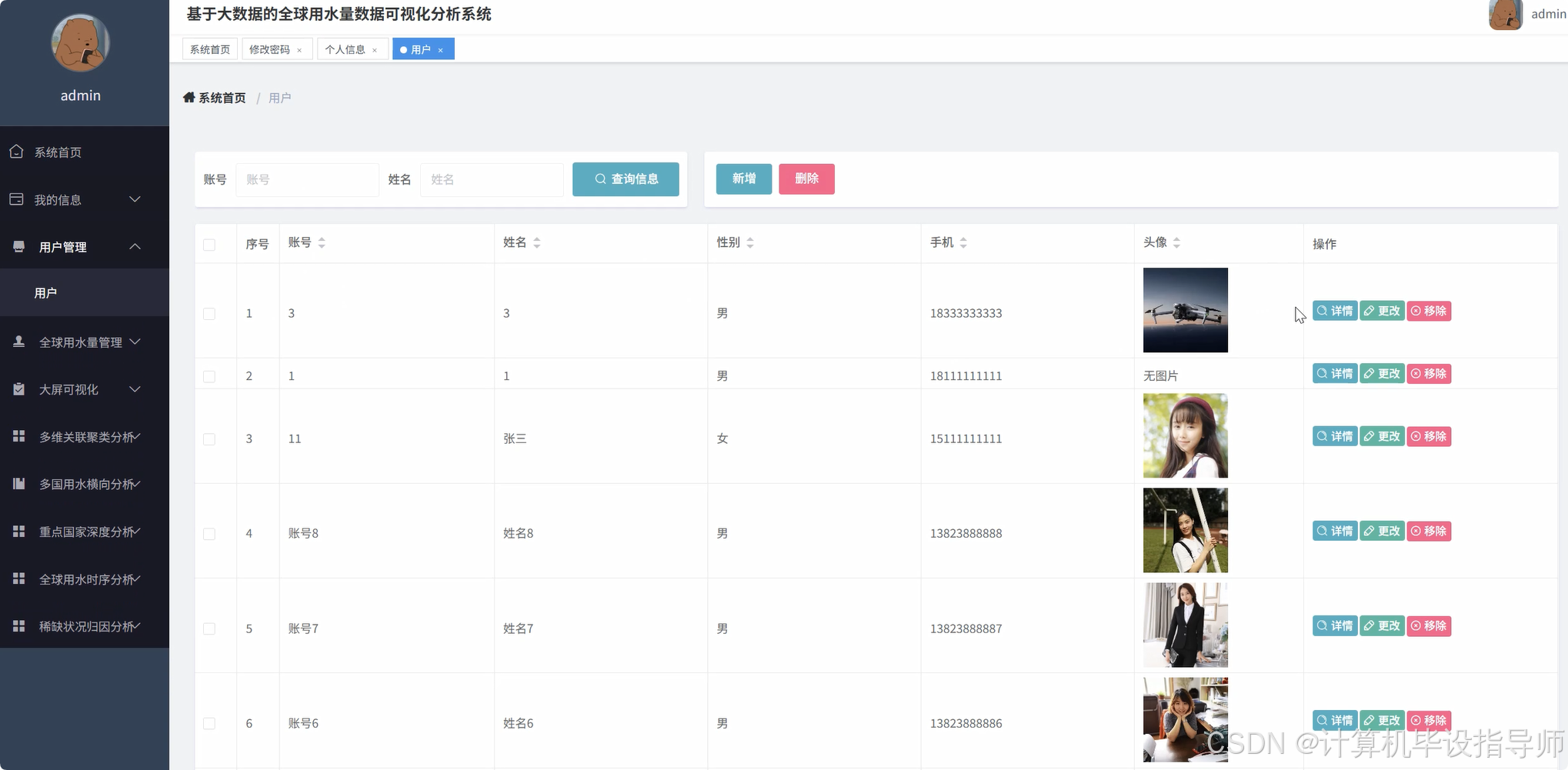
Task: Click the clipboard icon beside 大屏可视化
Action: click(x=19, y=389)
